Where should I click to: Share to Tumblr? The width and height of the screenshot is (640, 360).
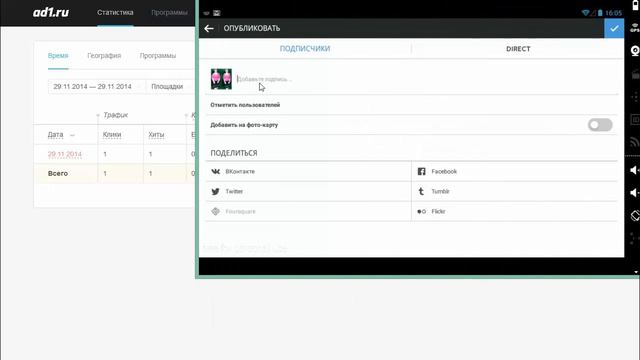[x=515, y=191]
